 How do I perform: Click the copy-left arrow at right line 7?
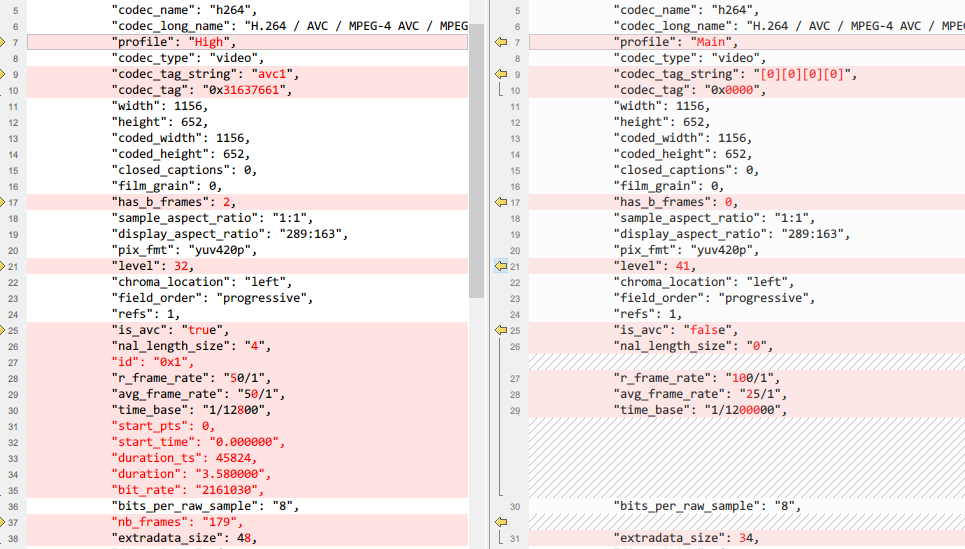click(x=501, y=42)
